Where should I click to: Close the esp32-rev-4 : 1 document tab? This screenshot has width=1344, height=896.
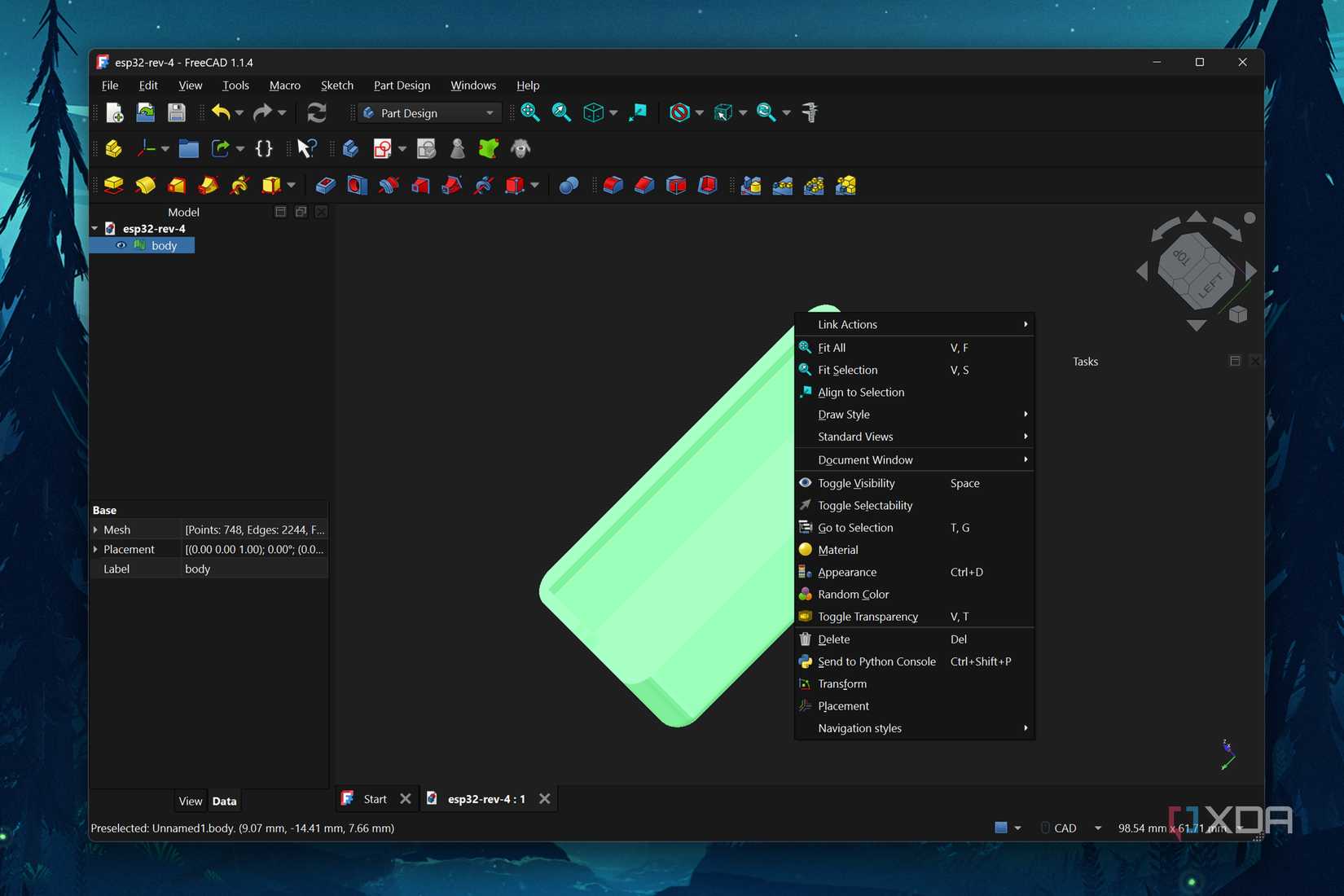coord(545,799)
